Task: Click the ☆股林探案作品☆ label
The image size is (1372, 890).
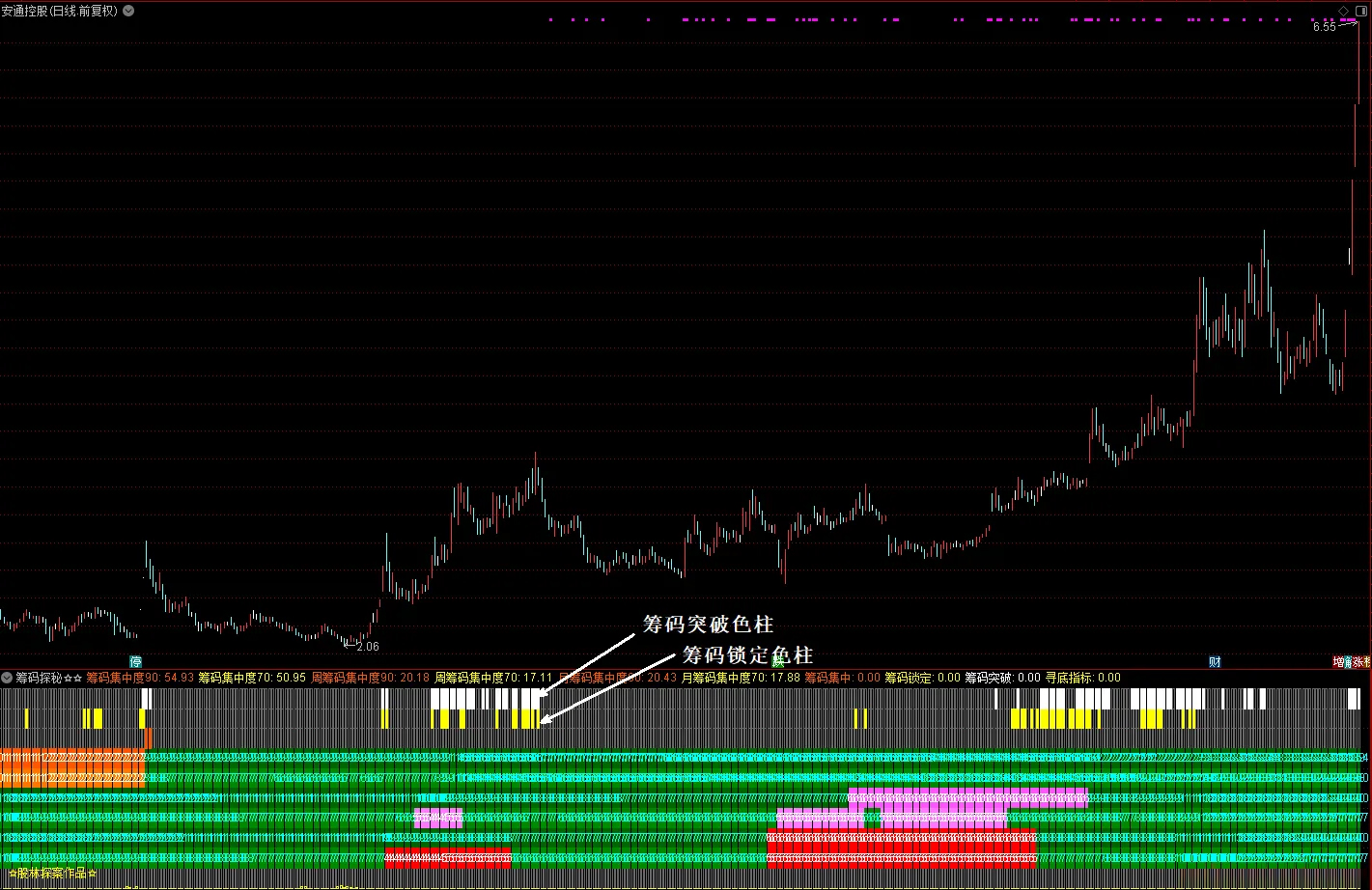Action: 52,873
